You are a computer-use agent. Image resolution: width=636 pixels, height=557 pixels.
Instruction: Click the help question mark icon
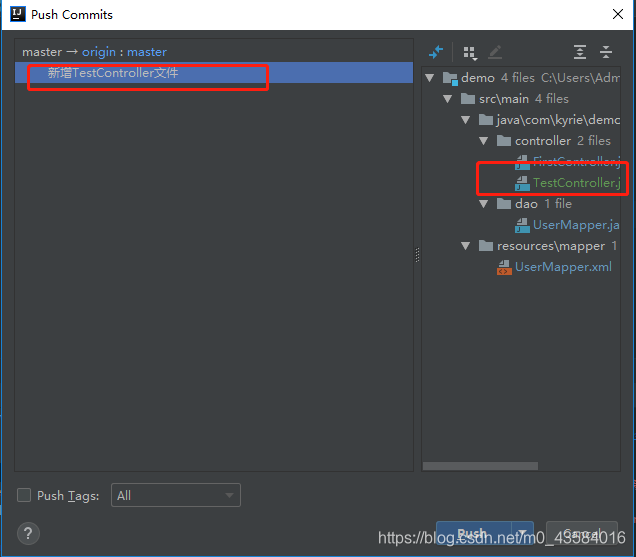click(28, 533)
